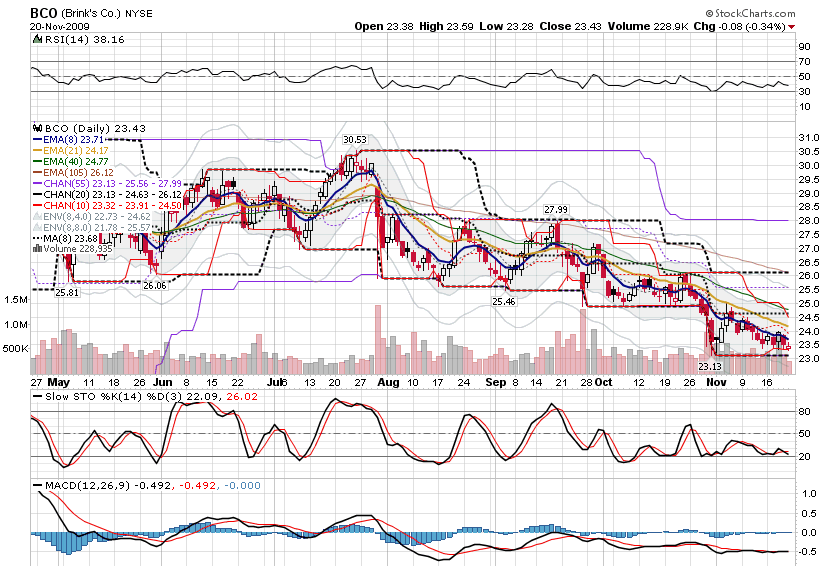Click the Low 23.28 value
The height and width of the screenshot is (566, 821).
pos(506,26)
